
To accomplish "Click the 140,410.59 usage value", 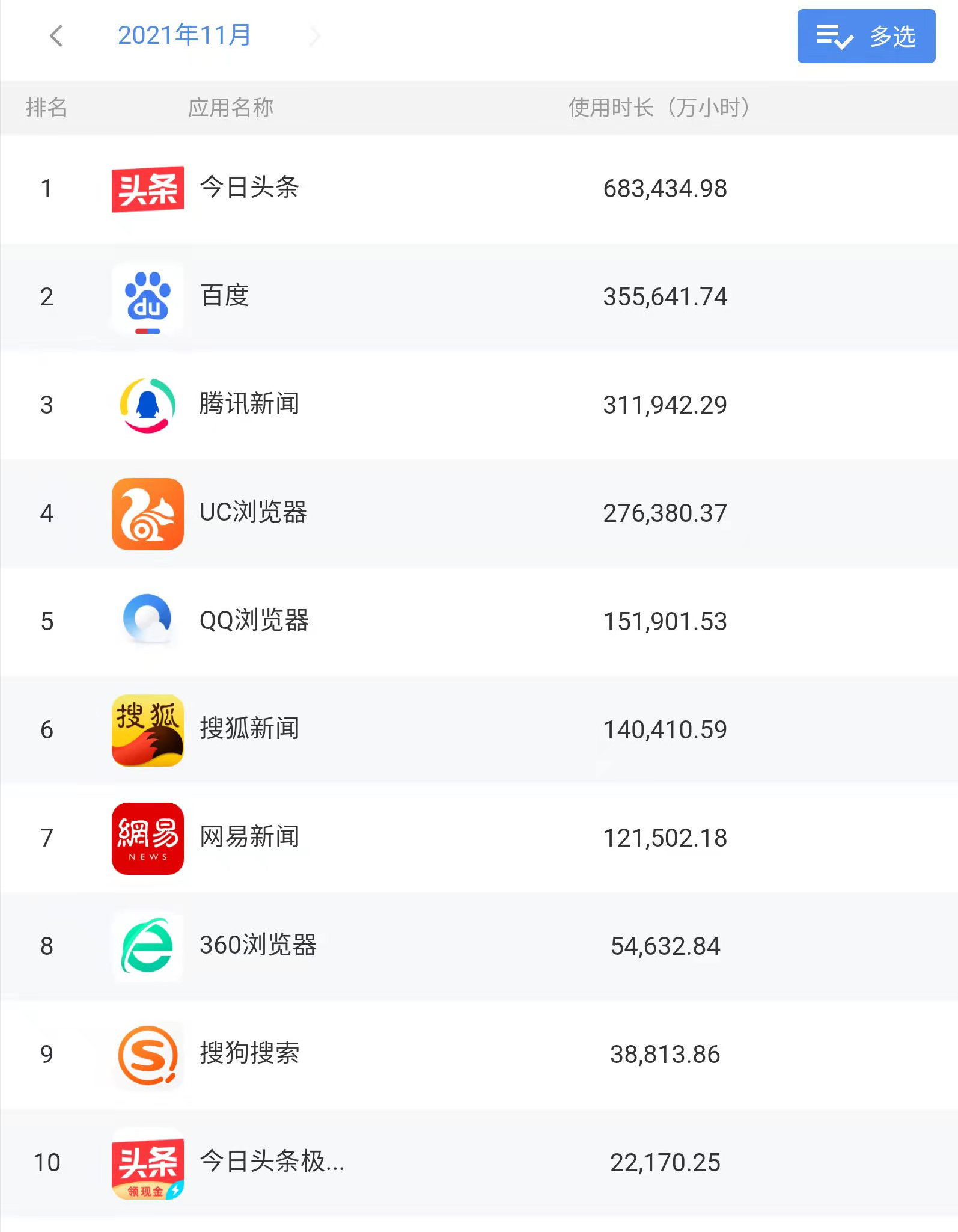I will [665, 730].
